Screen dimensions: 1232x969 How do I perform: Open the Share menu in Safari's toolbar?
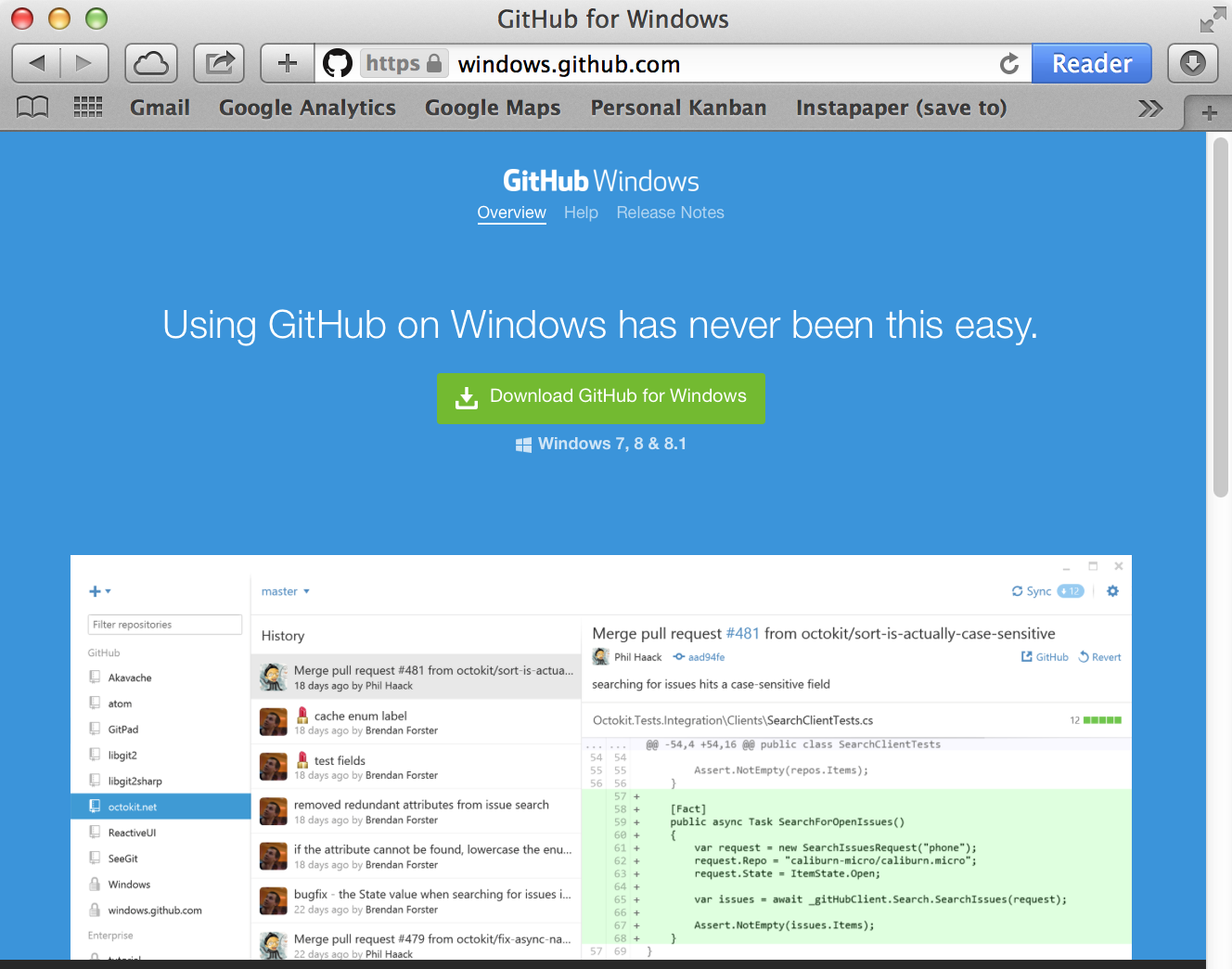[x=219, y=63]
